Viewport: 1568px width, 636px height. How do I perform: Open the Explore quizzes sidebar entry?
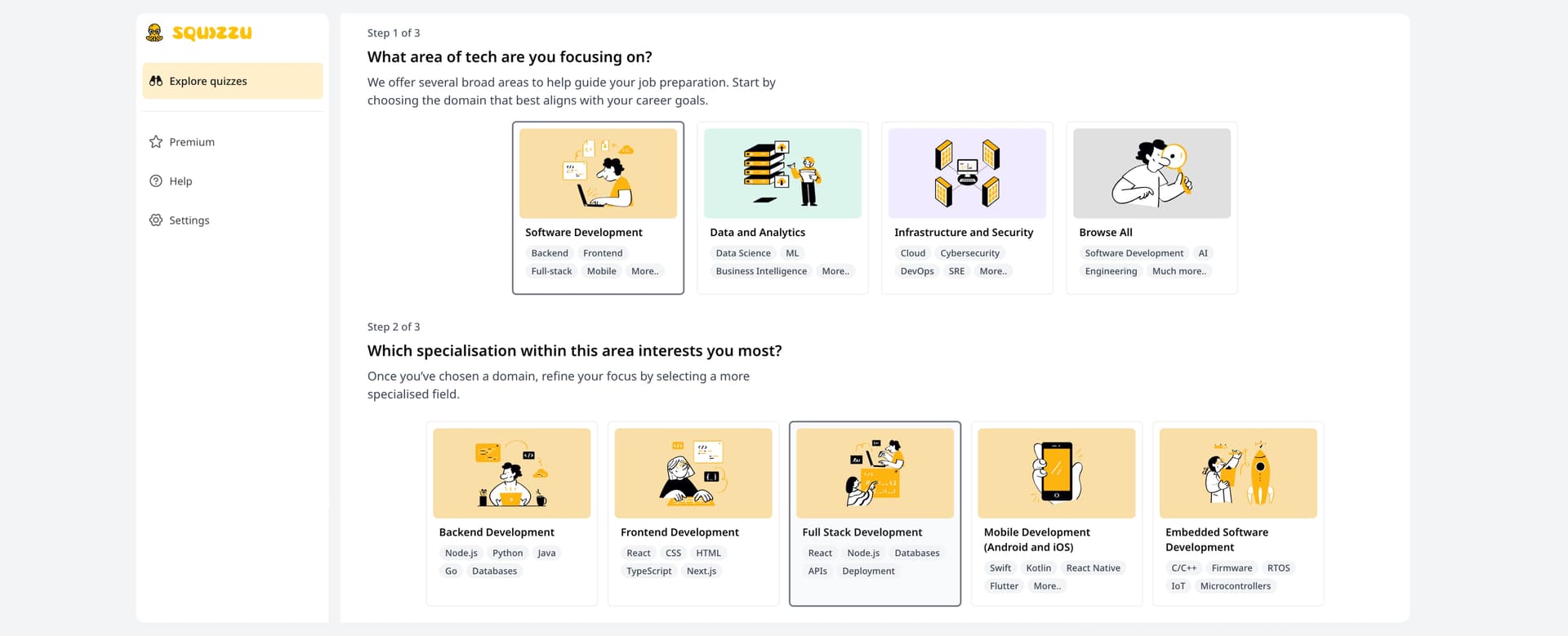[x=207, y=81]
